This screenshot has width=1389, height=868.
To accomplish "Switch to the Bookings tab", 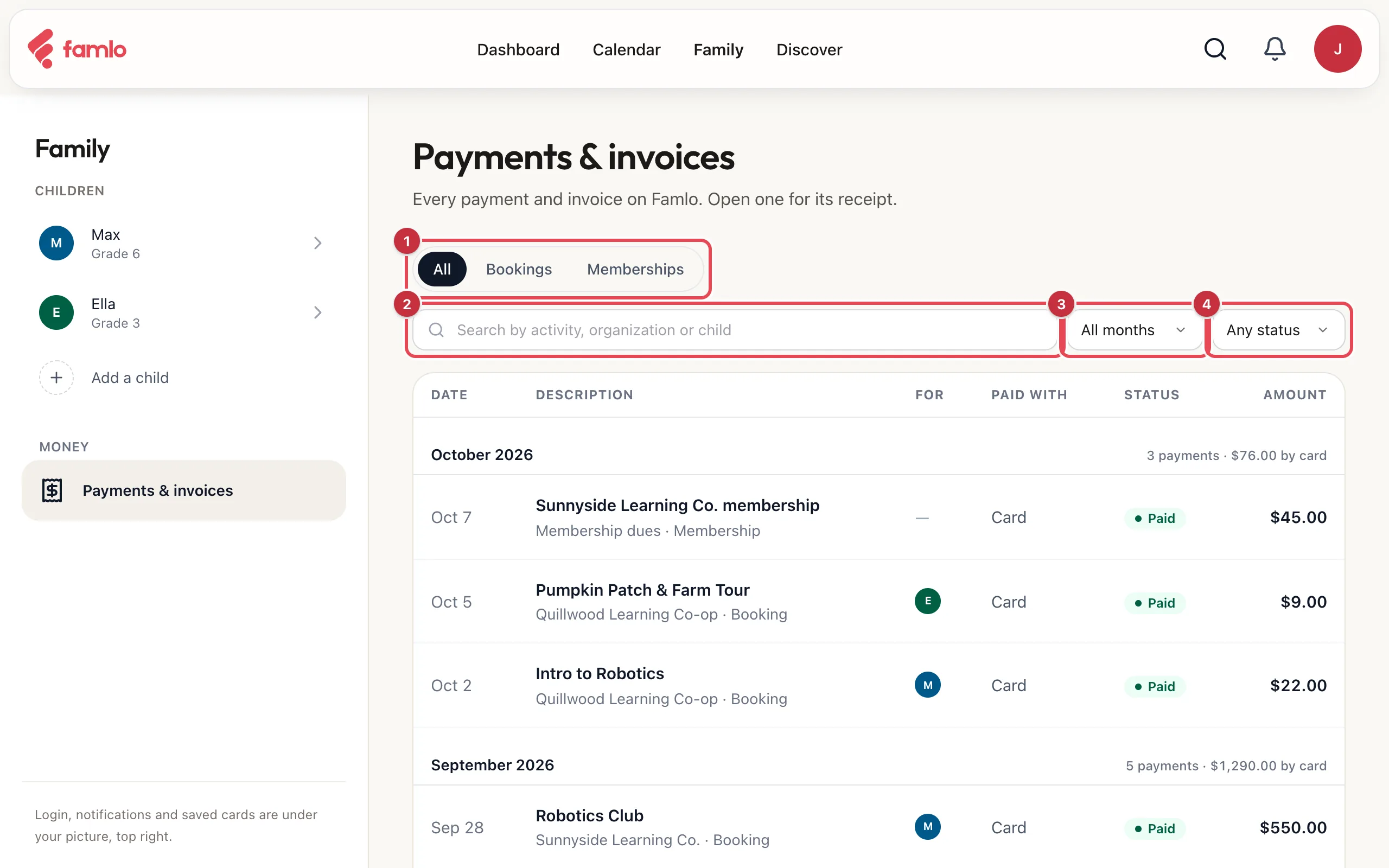I will pos(519,269).
